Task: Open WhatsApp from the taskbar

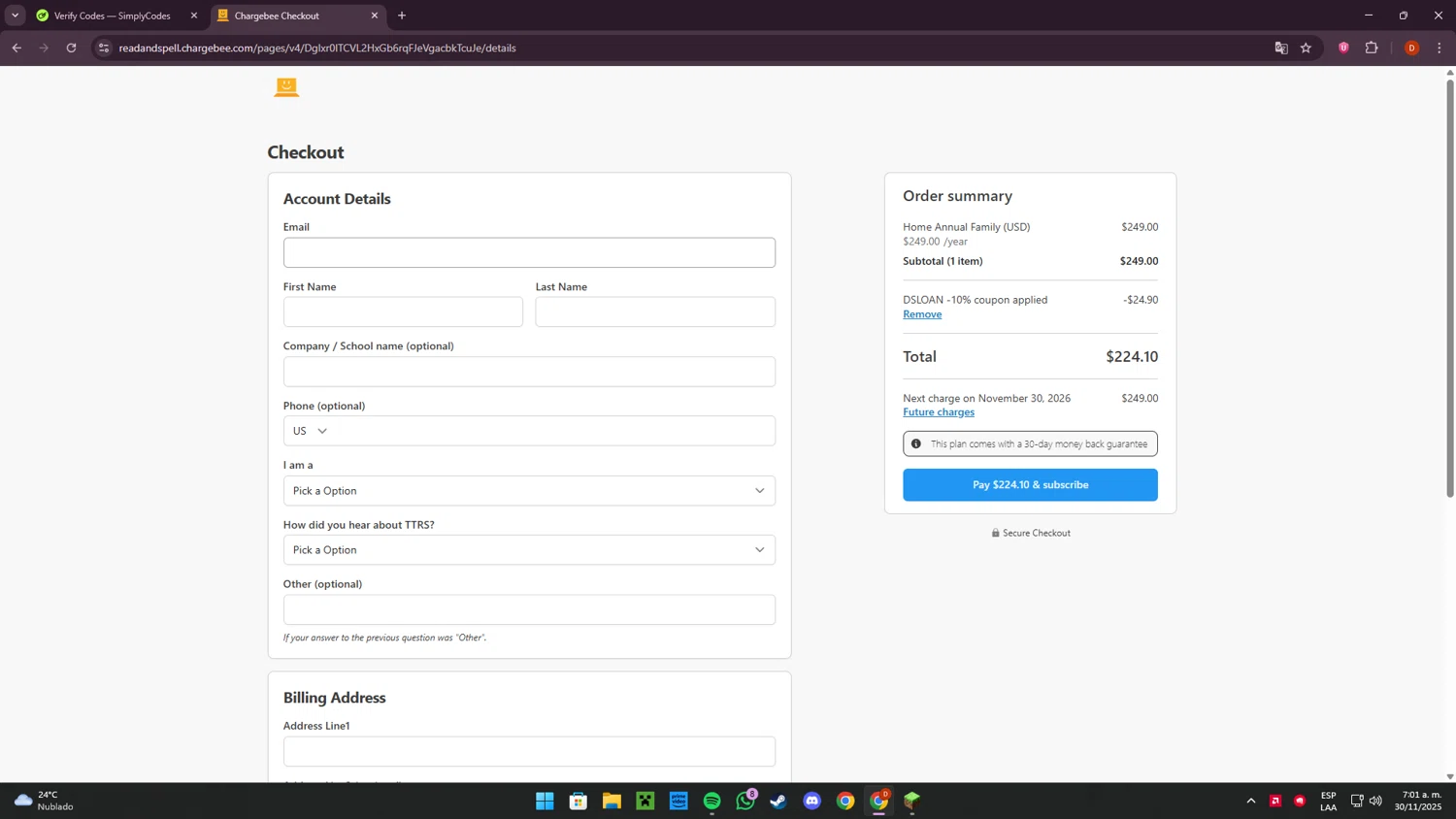Action: coord(745,801)
